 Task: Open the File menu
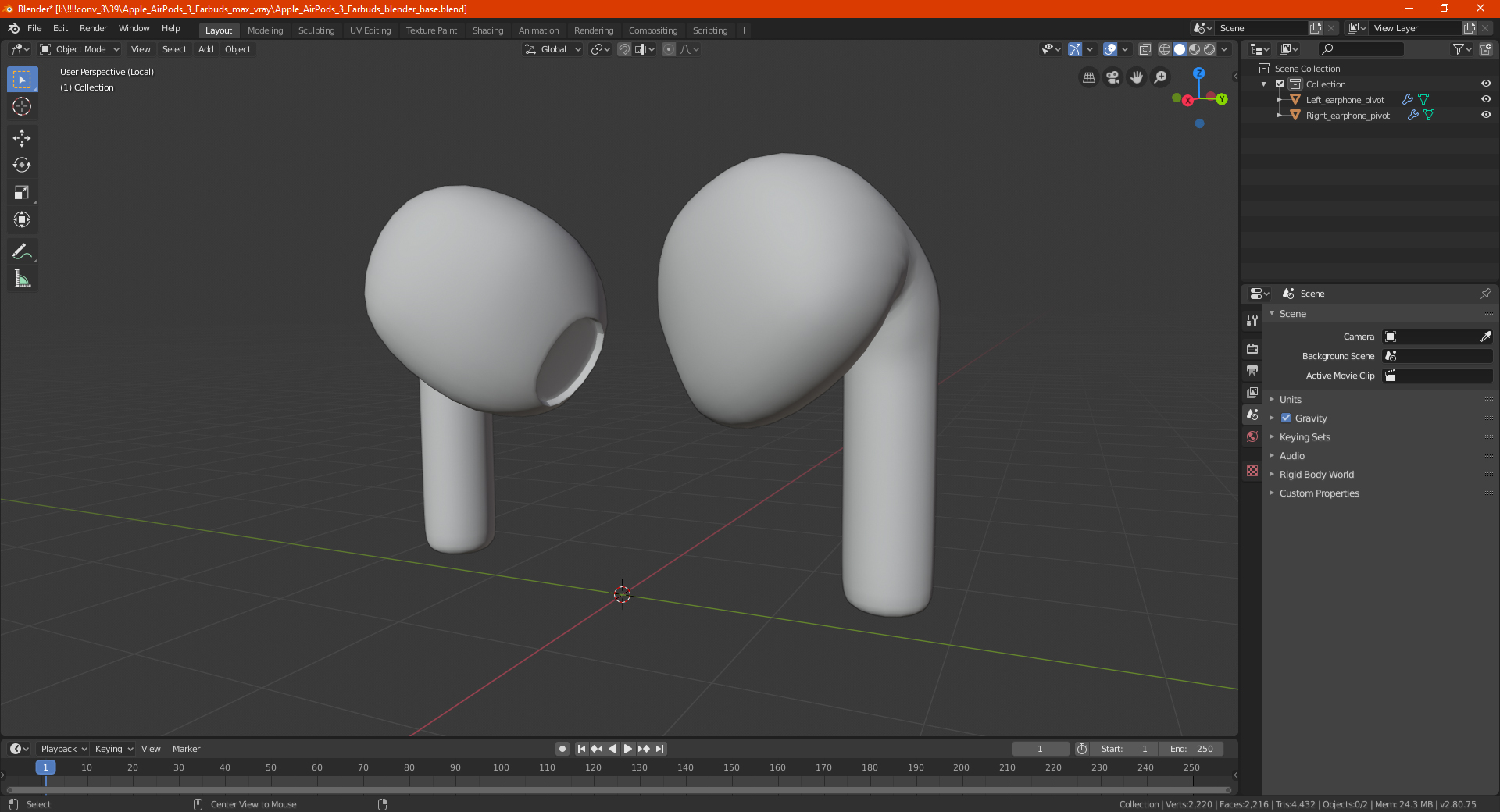(x=34, y=28)
